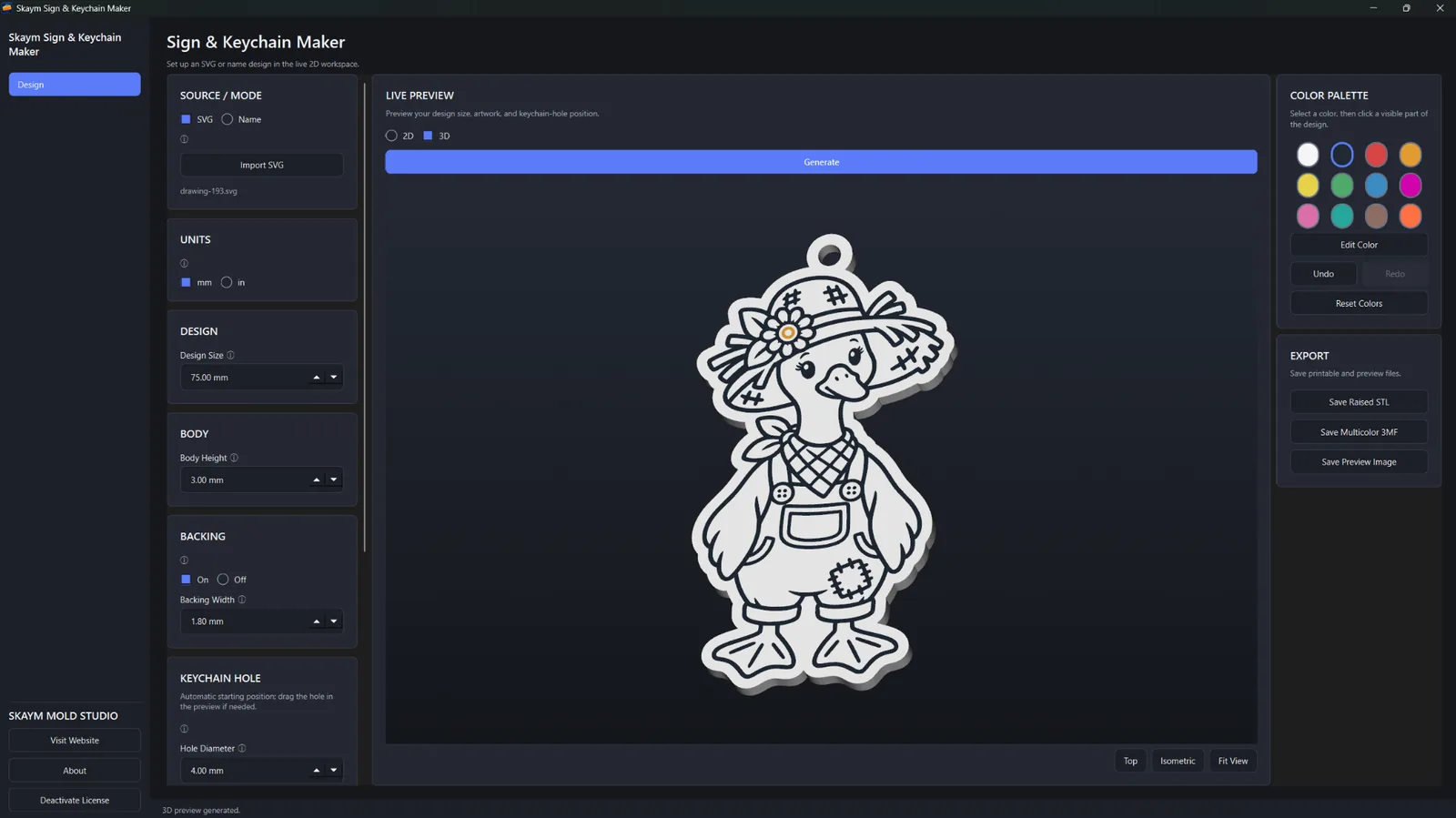Increase Backing Width with the up arrow
This screenshot has width=1456, height=818.
pyautogui.click(x=317, y=621)
